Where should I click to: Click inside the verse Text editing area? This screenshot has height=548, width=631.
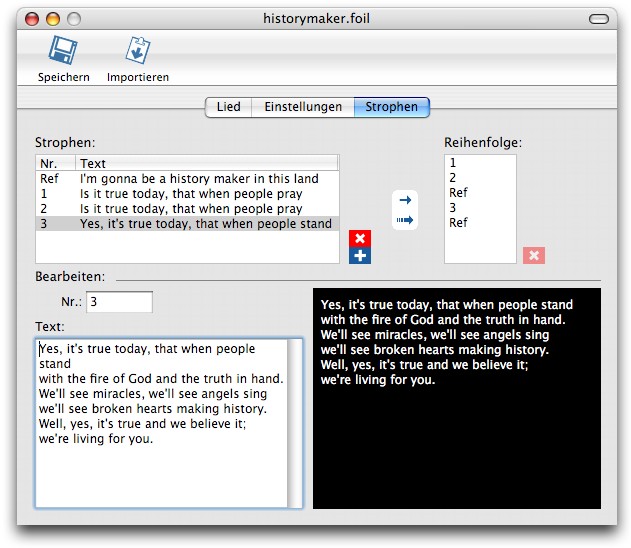click(x=160, y=470)
